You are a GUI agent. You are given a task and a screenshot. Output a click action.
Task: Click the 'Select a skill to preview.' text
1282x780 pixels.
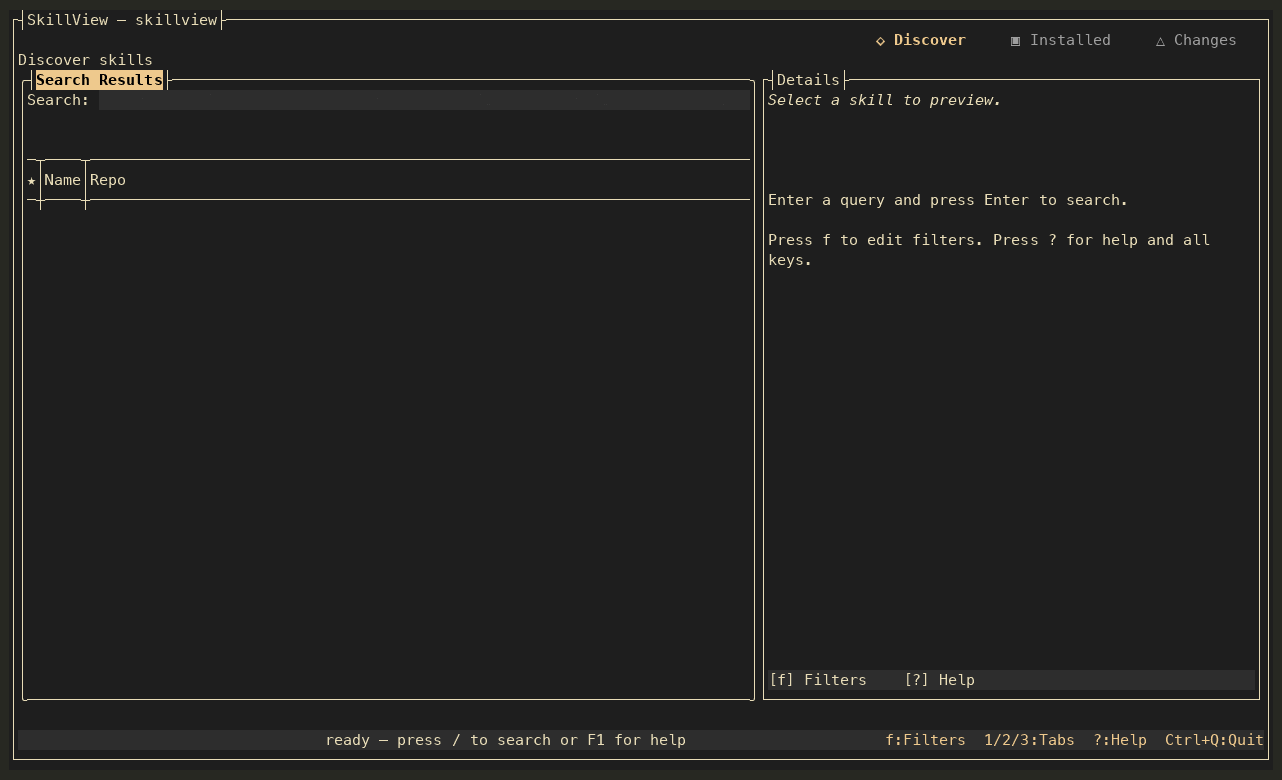[x=884, y=100]
